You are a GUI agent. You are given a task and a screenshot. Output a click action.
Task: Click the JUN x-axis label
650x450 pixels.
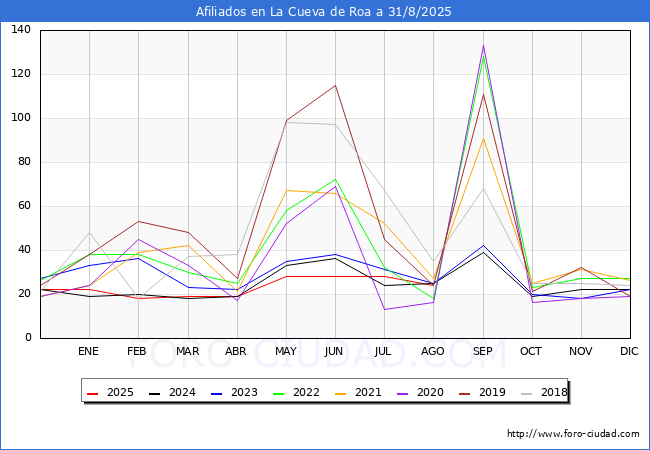tap(335, 351)
